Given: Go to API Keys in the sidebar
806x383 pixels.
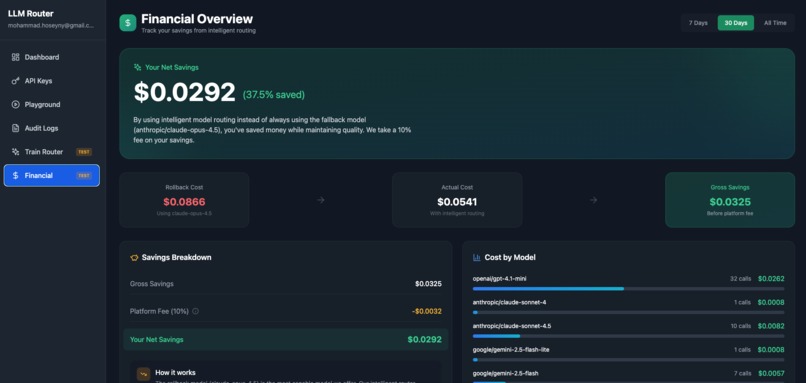Looking at the screenshot, I should point(51,81).
